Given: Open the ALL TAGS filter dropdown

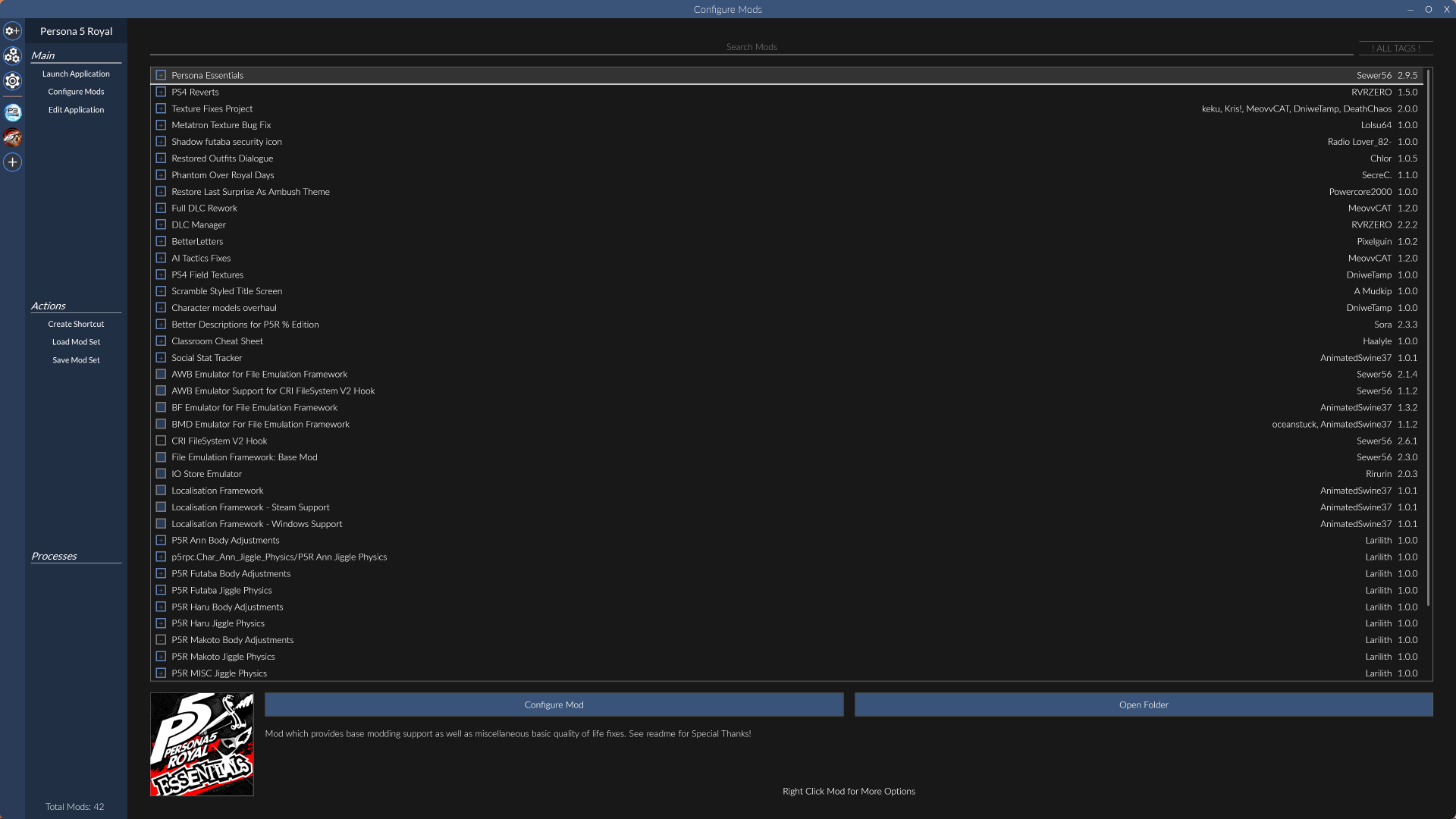Looking at the screenshot, I should (1395, 48).
